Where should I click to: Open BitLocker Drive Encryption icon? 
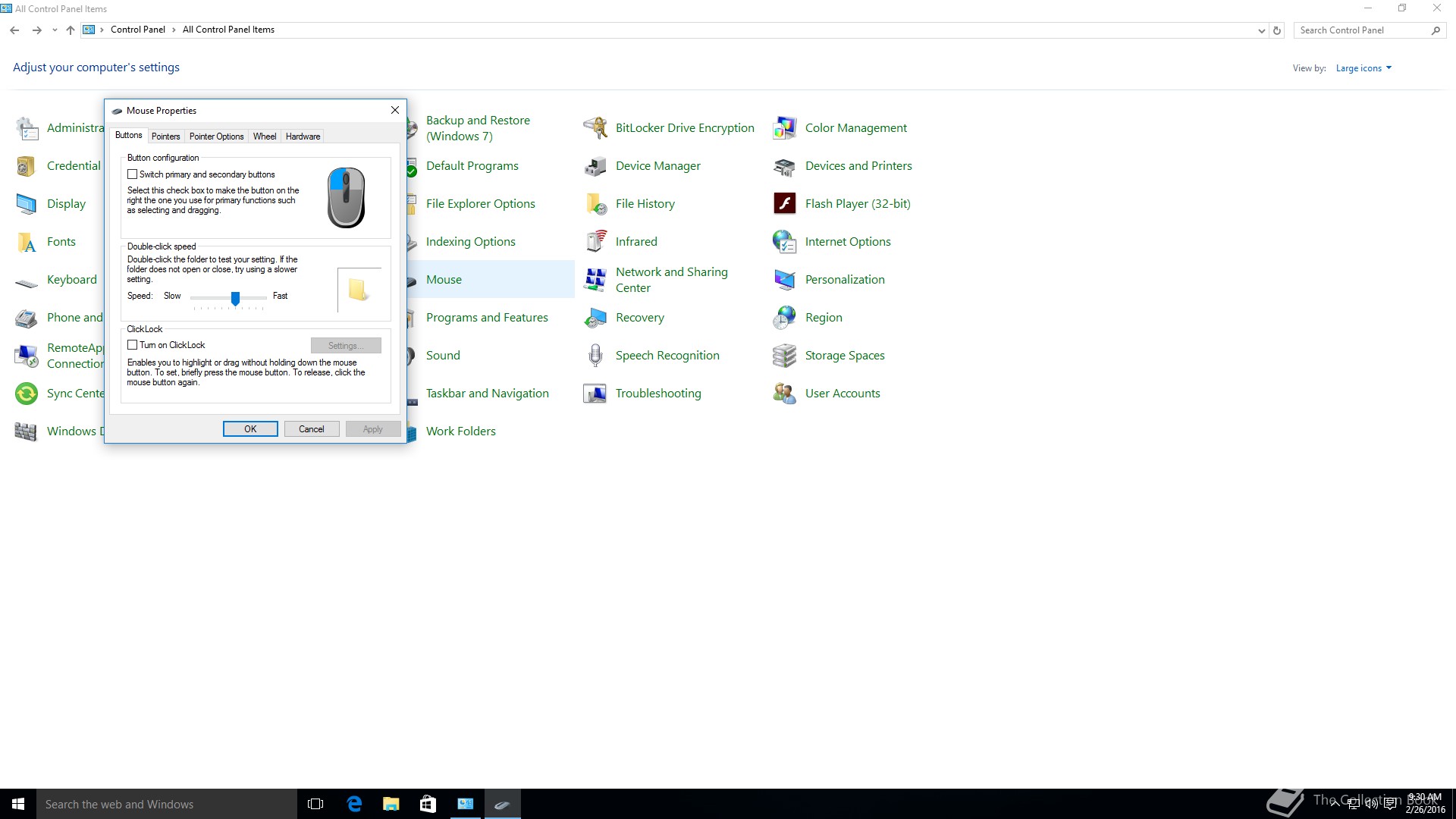[595, 128]
